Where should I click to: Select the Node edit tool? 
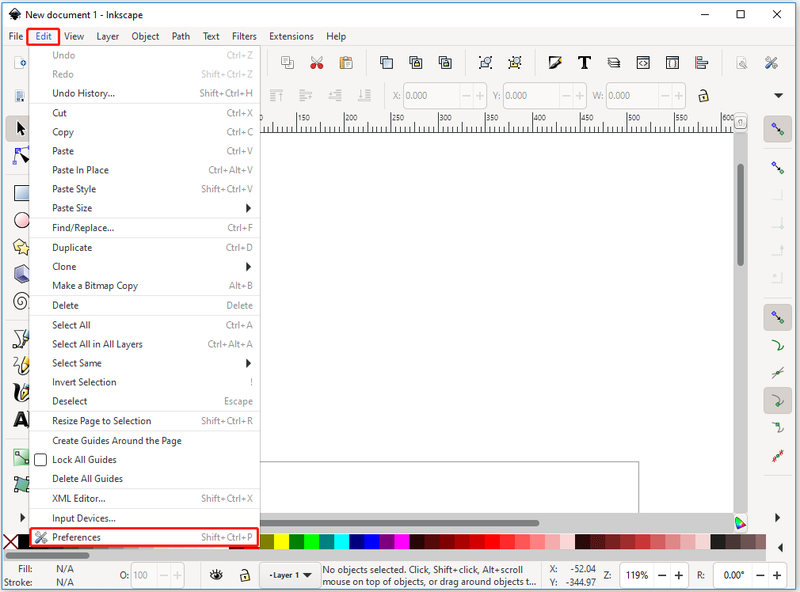click(x=21, y=156)
